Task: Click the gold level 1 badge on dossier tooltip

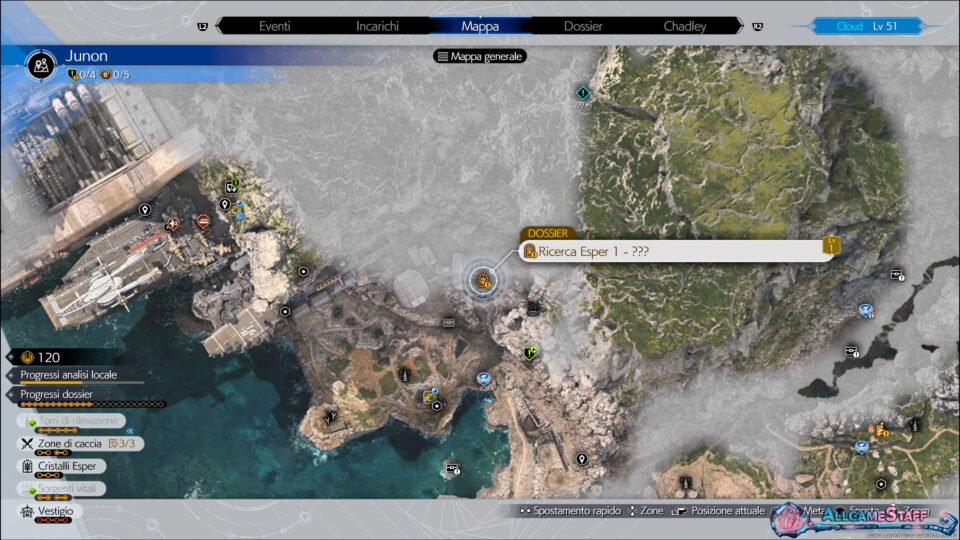Action: click(831, 244)
